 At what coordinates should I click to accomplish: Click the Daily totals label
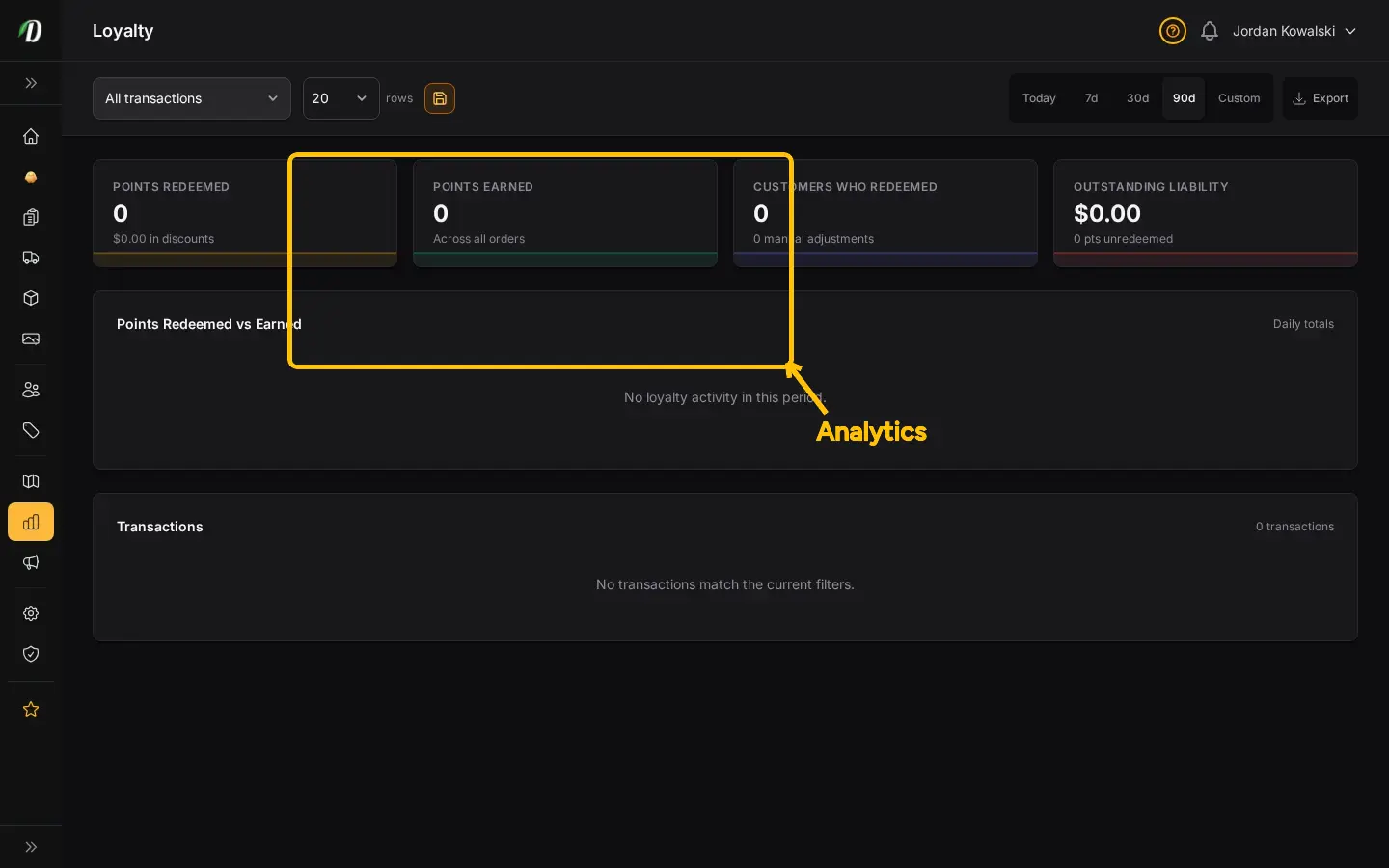pos(1303,324)
